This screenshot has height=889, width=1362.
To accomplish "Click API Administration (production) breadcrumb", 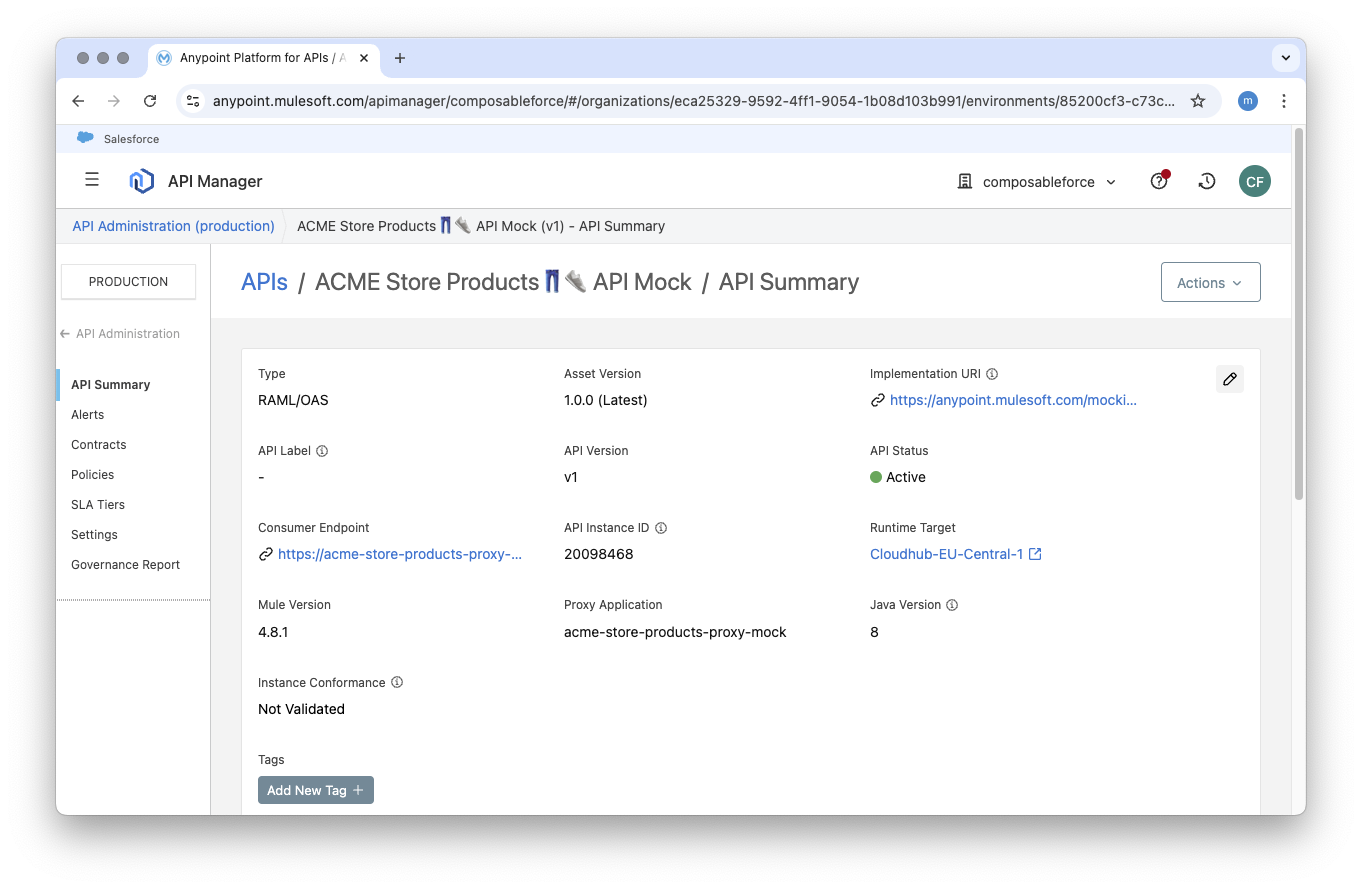I will [173, 226].
